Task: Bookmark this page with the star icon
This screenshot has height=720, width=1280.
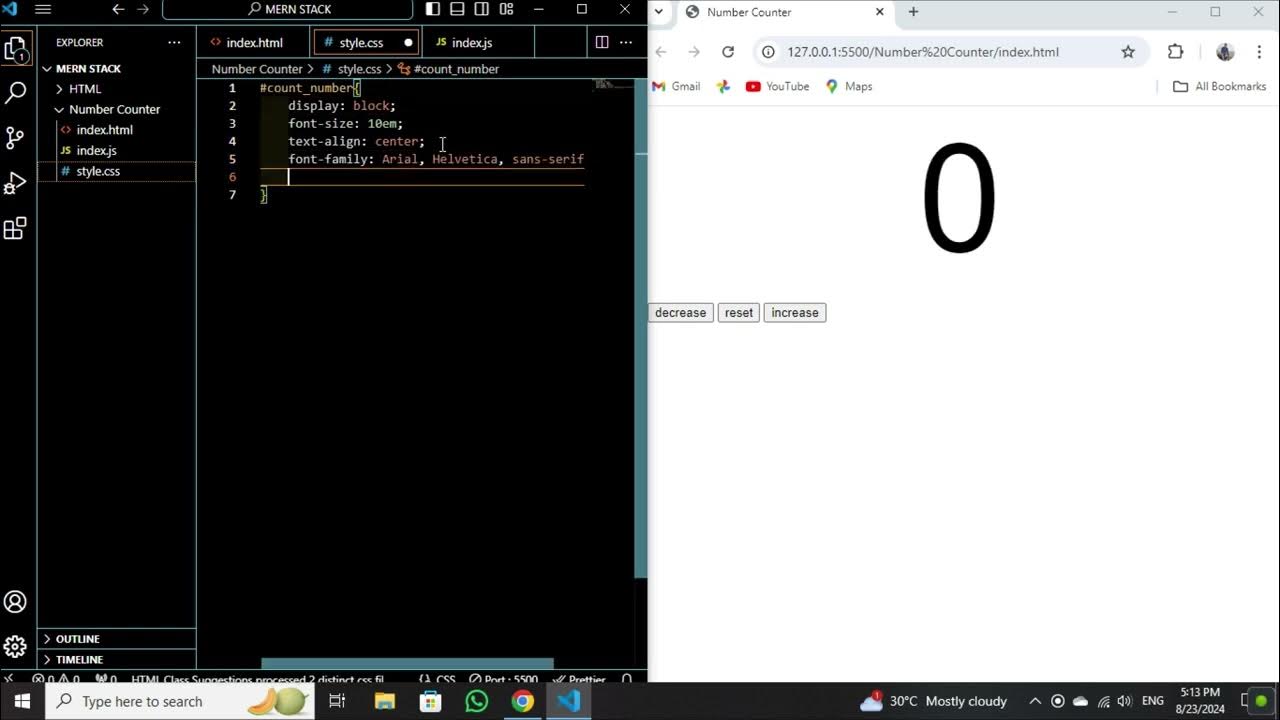Action: coord(1128,52)
